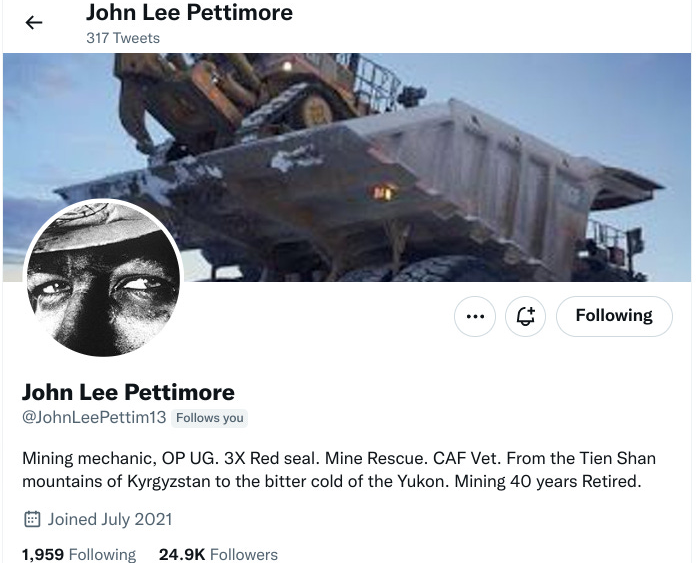Click the Following button
Screen dimensions: 698x563
[614, 316]
